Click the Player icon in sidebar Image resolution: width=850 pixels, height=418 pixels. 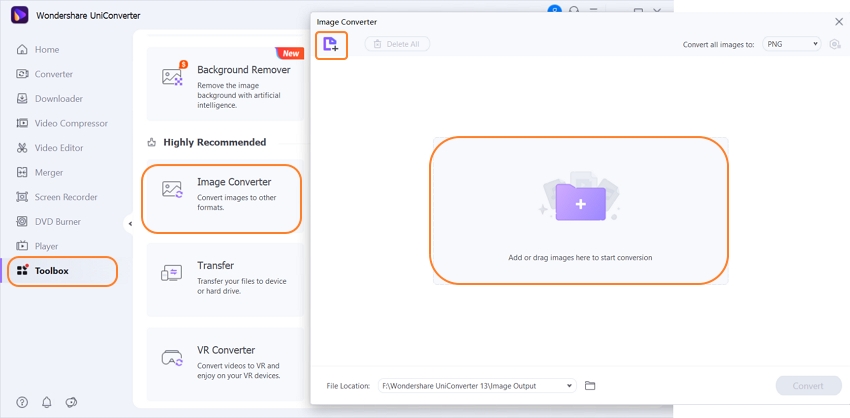coord(22,246)
